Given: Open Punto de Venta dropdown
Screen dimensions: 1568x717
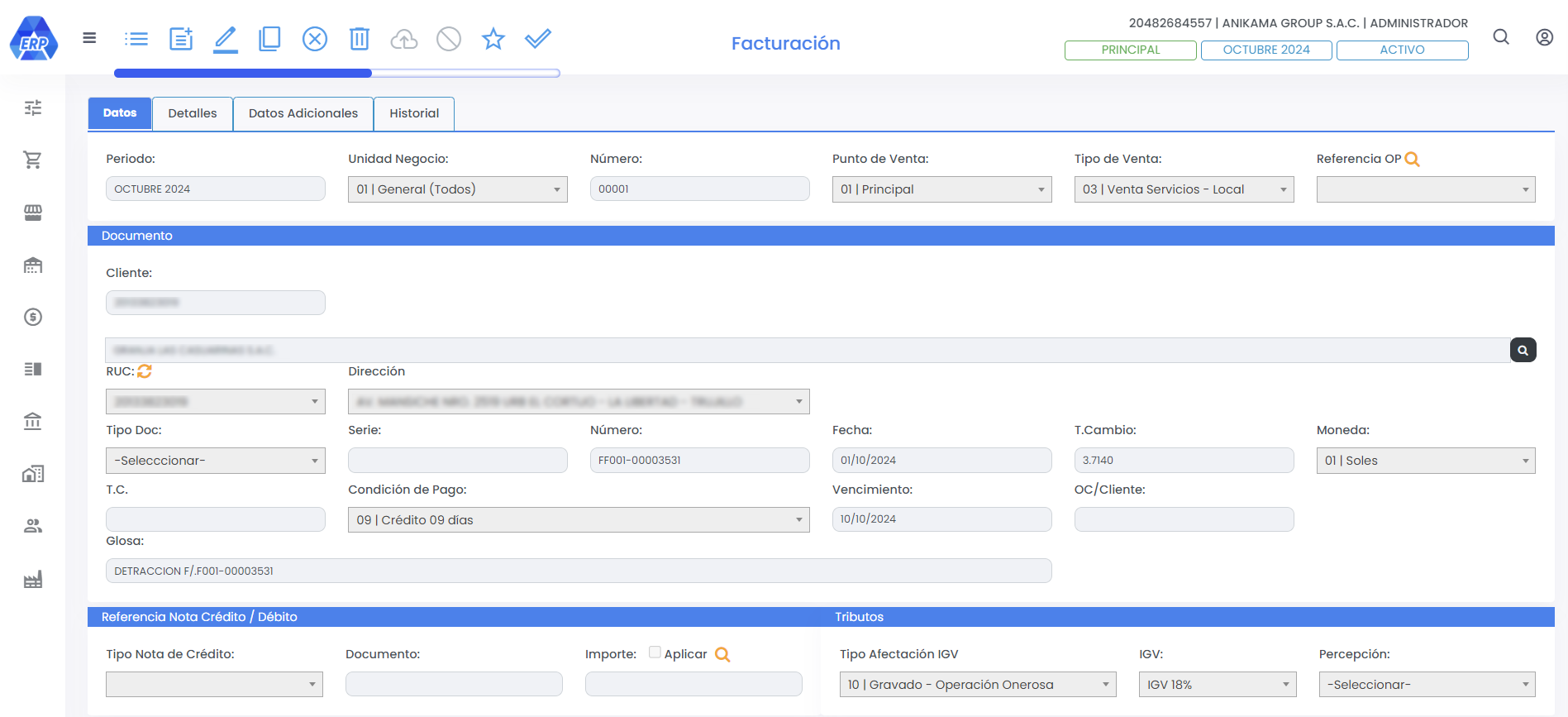Looking at the screenshot, I should 942,189.
